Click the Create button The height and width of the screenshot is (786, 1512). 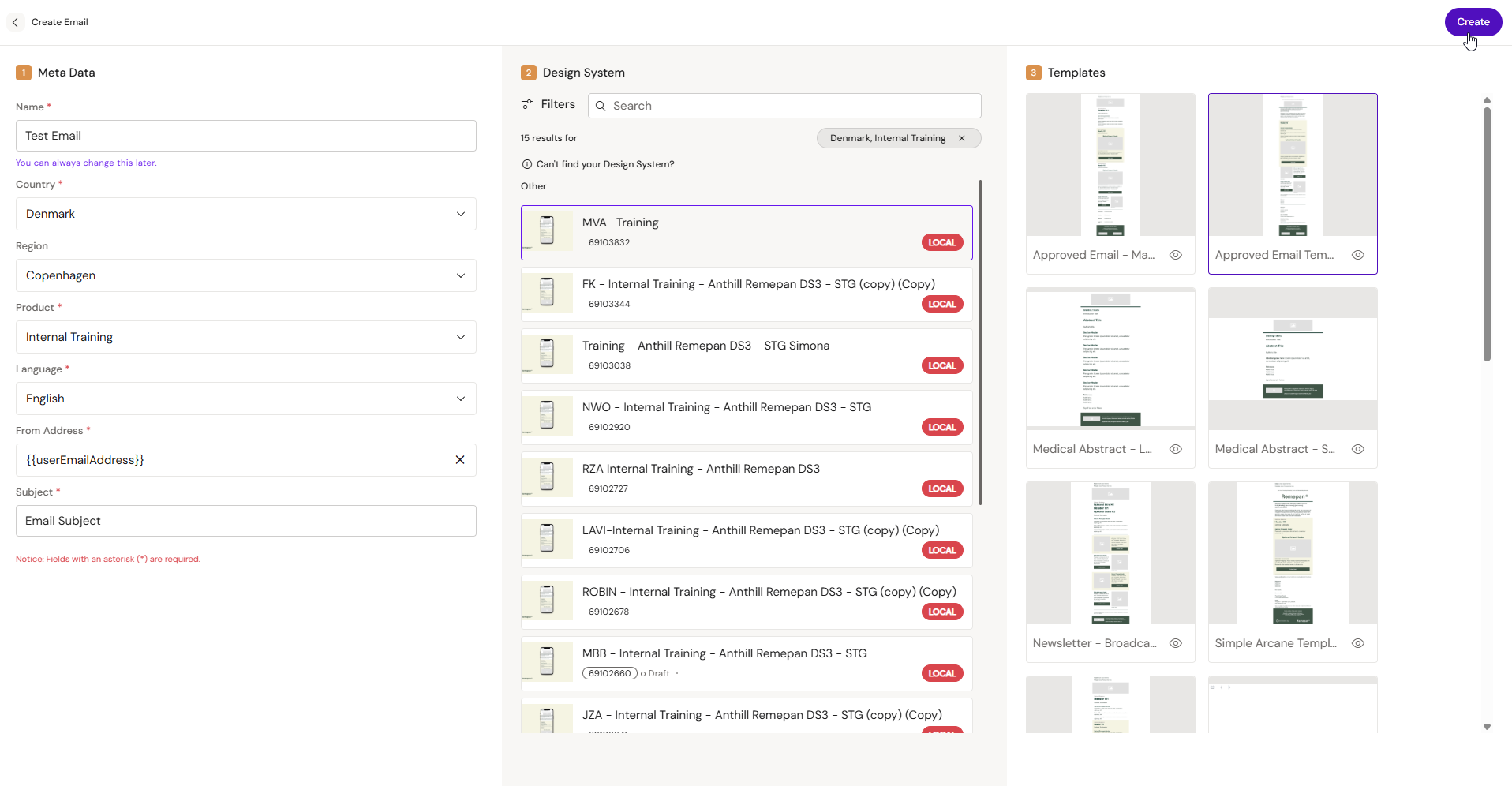coord(1473,22)
